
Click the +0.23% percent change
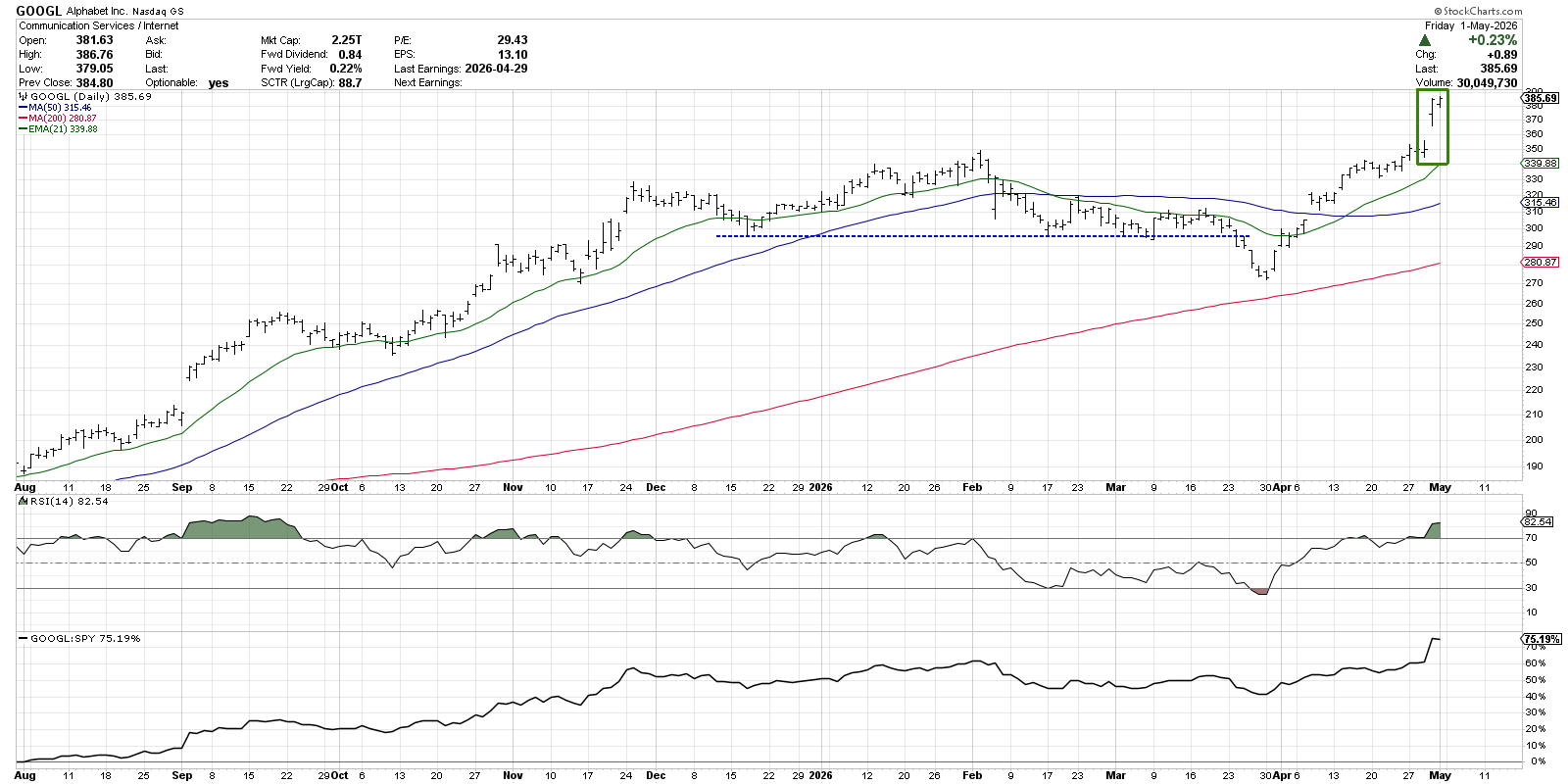click(x=1493, y=40)
